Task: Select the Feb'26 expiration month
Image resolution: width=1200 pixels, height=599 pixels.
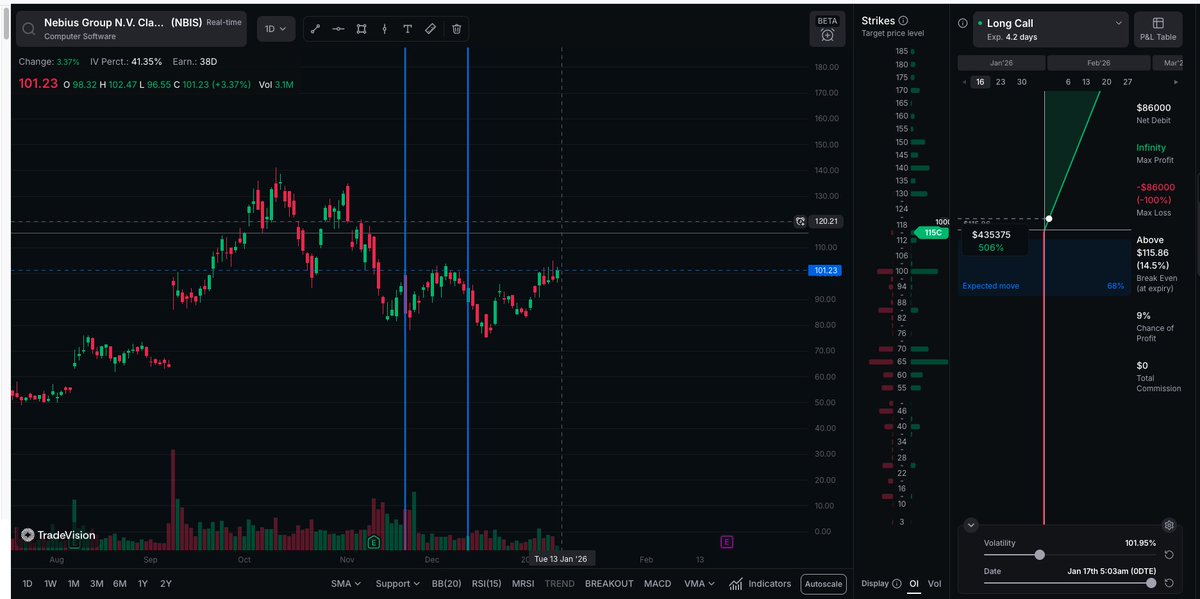Action: pos(1098,62)
